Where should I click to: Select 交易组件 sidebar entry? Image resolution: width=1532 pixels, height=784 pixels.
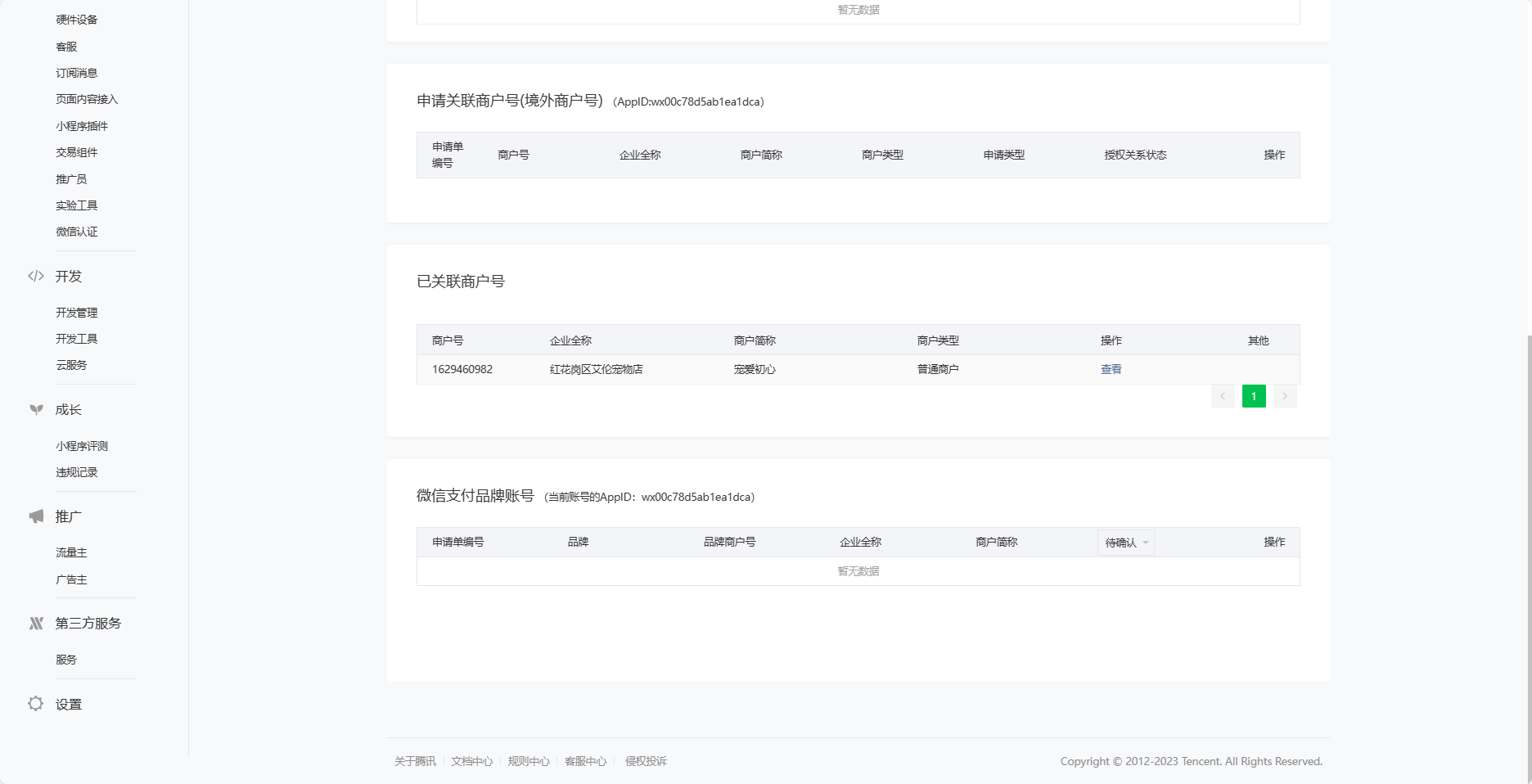point(77,152)
